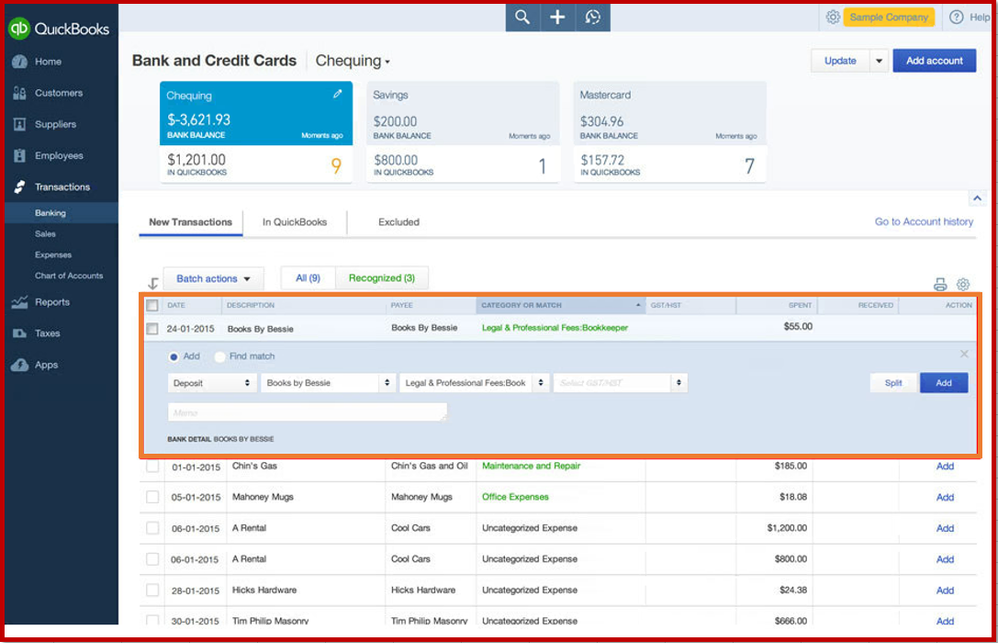
Task: Click the print icon above table
Action: pos(940,284)
